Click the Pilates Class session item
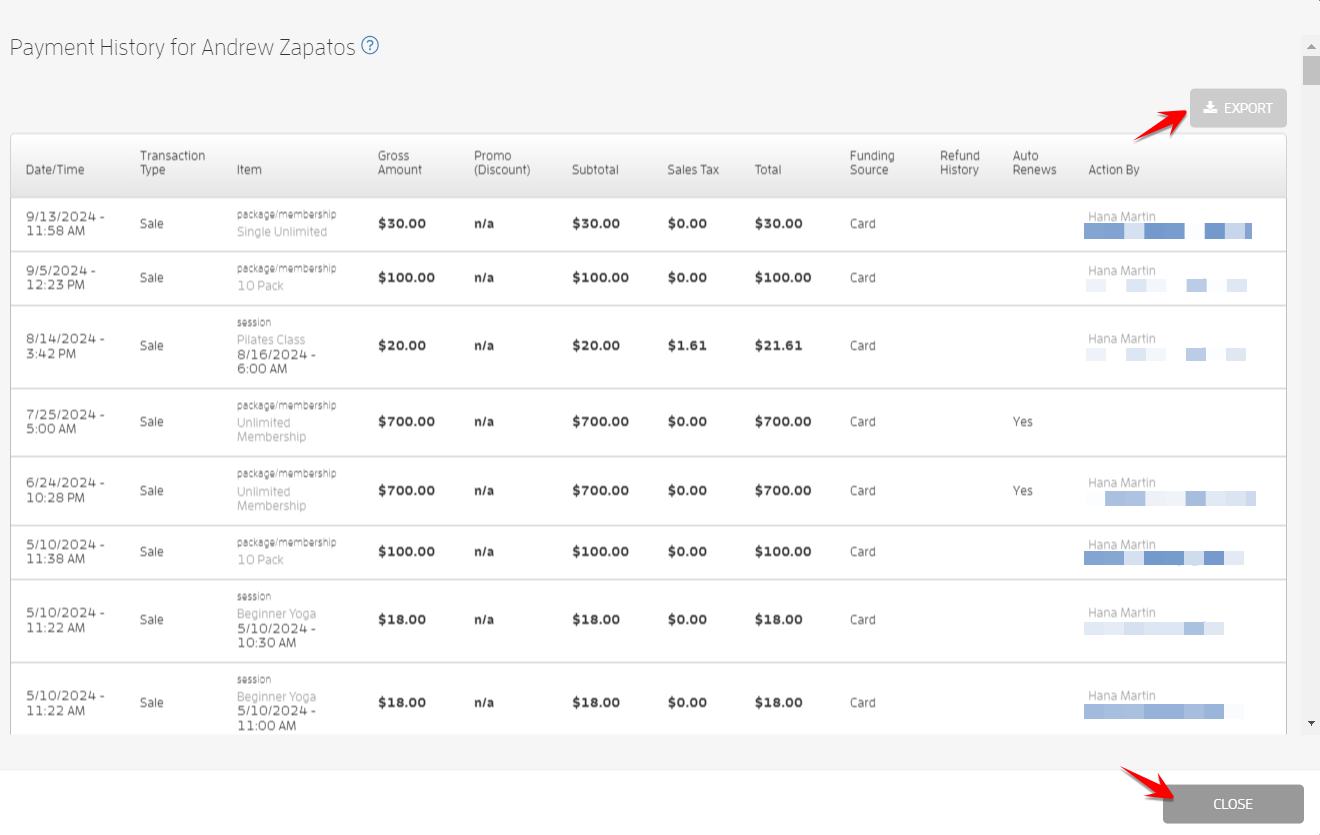The height and width of the screenshot is (835, 1320). pyautogui.click(x=271, y=340)
